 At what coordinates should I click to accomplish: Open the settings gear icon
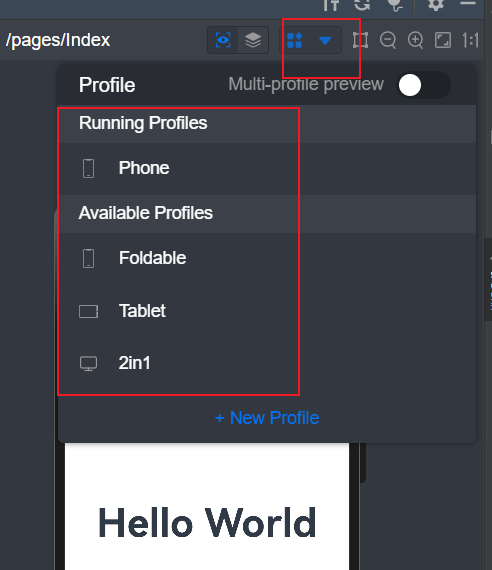(x=436, y=5)
